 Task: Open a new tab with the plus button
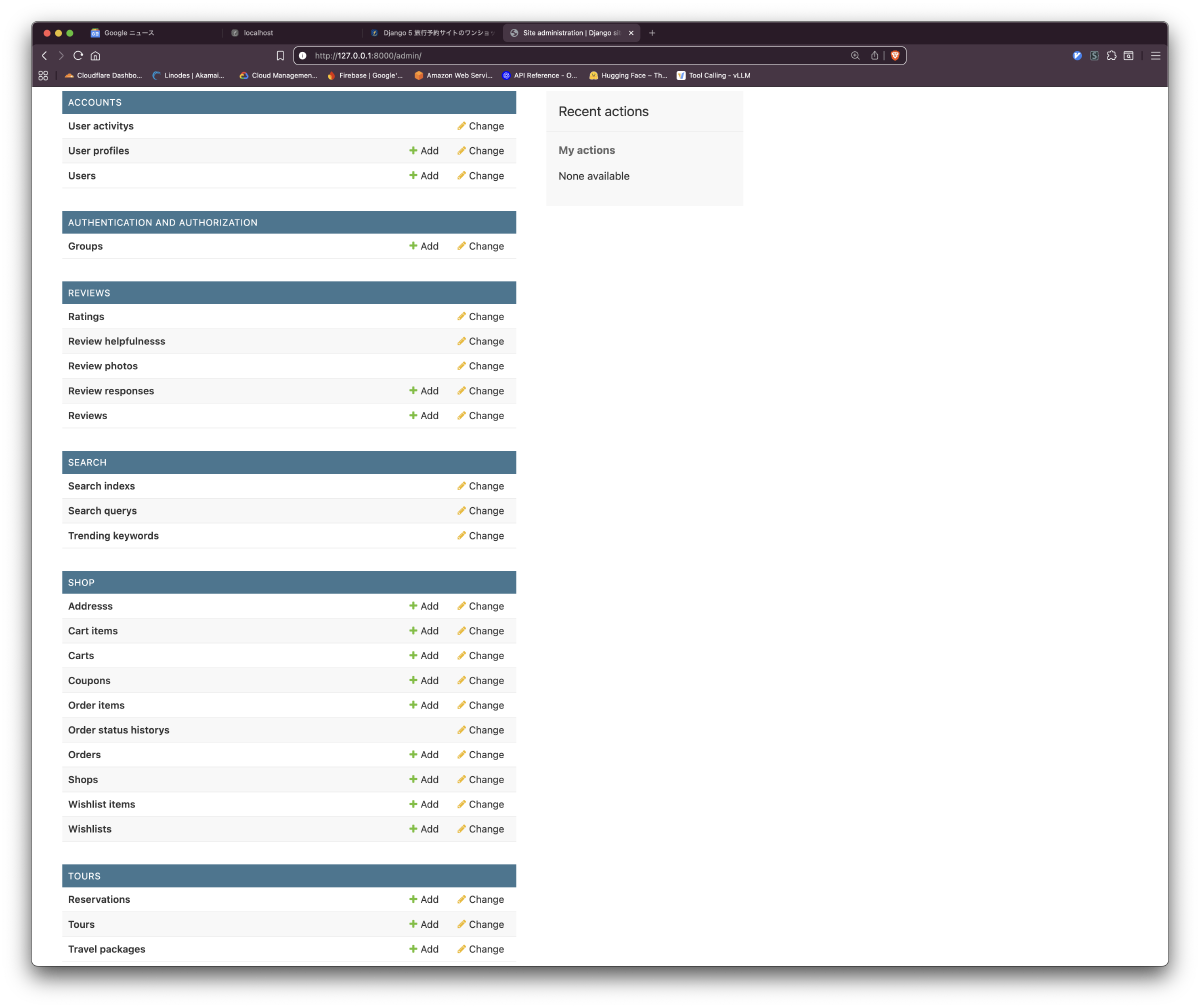tap(652, 33)
